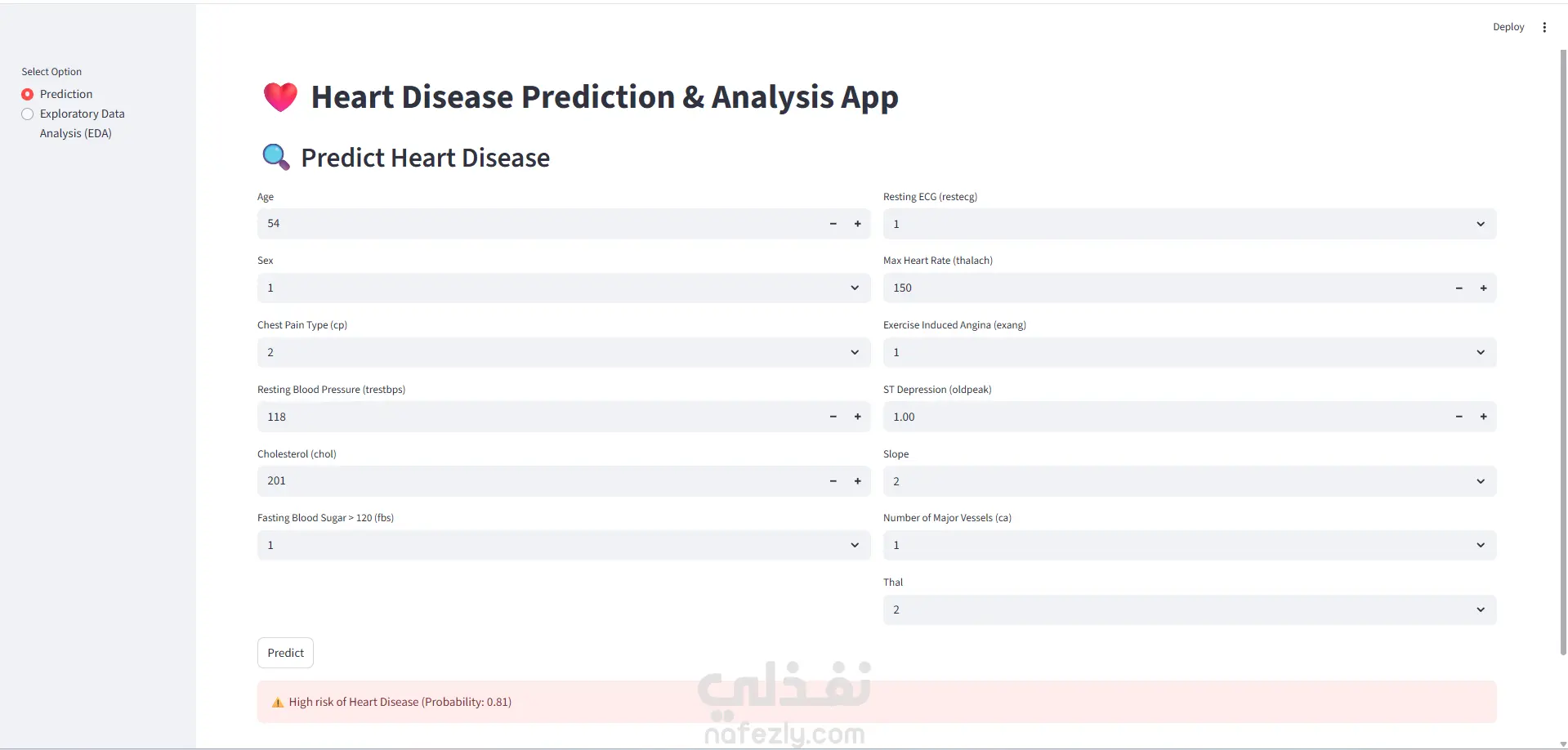Increment Resting Blood Pressure with plus
Image resolution: width=1568 pixels, height=750 pixels.
click(x=857, y=417)
